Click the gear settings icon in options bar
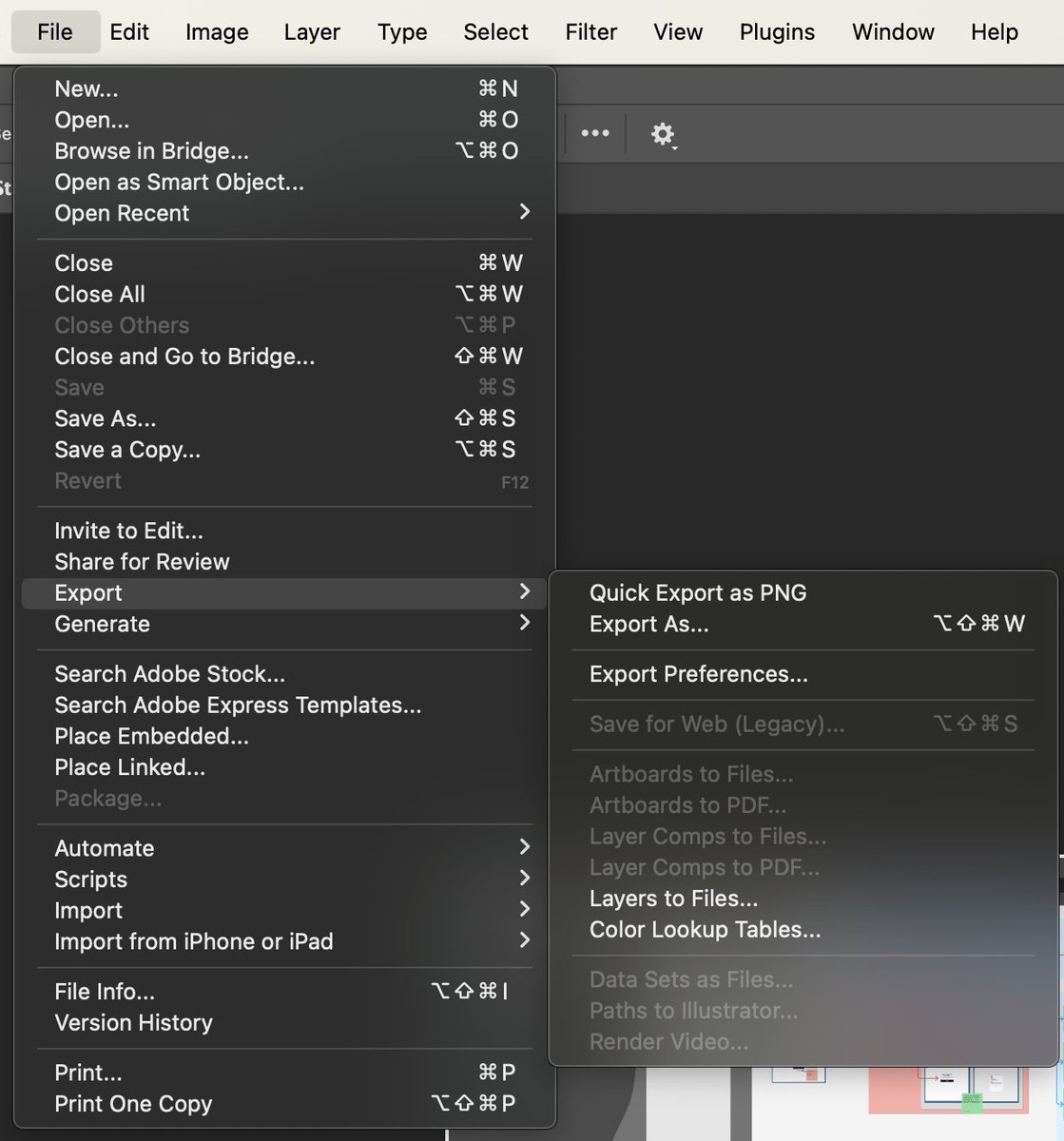This screenshot has height=1141, width=1064. click(x=663, y=134)
